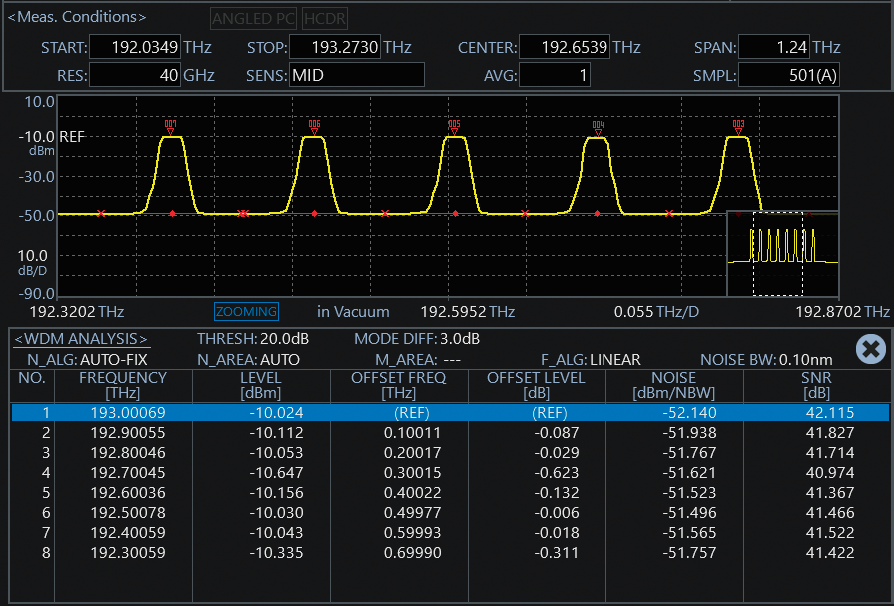Click the SNR column header

coord(816,385)
